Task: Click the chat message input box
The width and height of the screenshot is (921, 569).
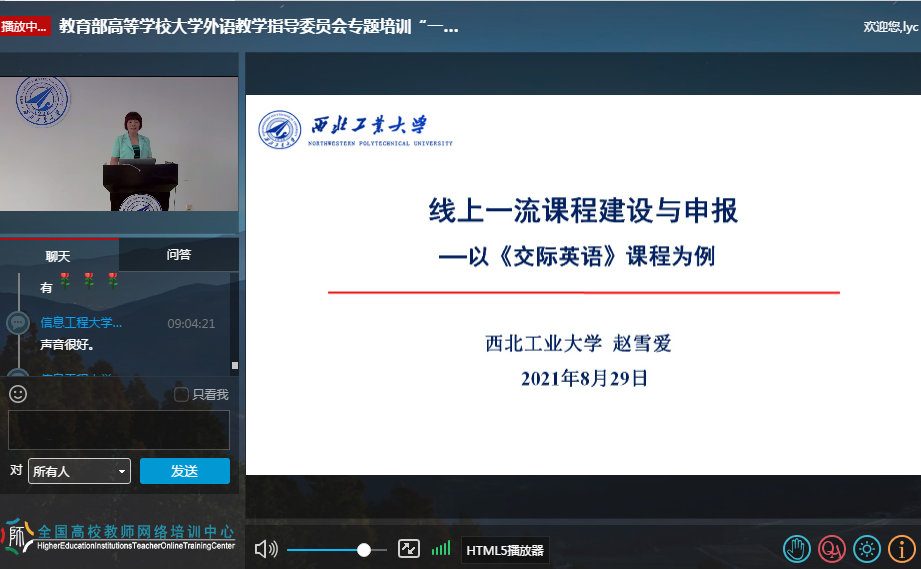Action: coord(119,430)
